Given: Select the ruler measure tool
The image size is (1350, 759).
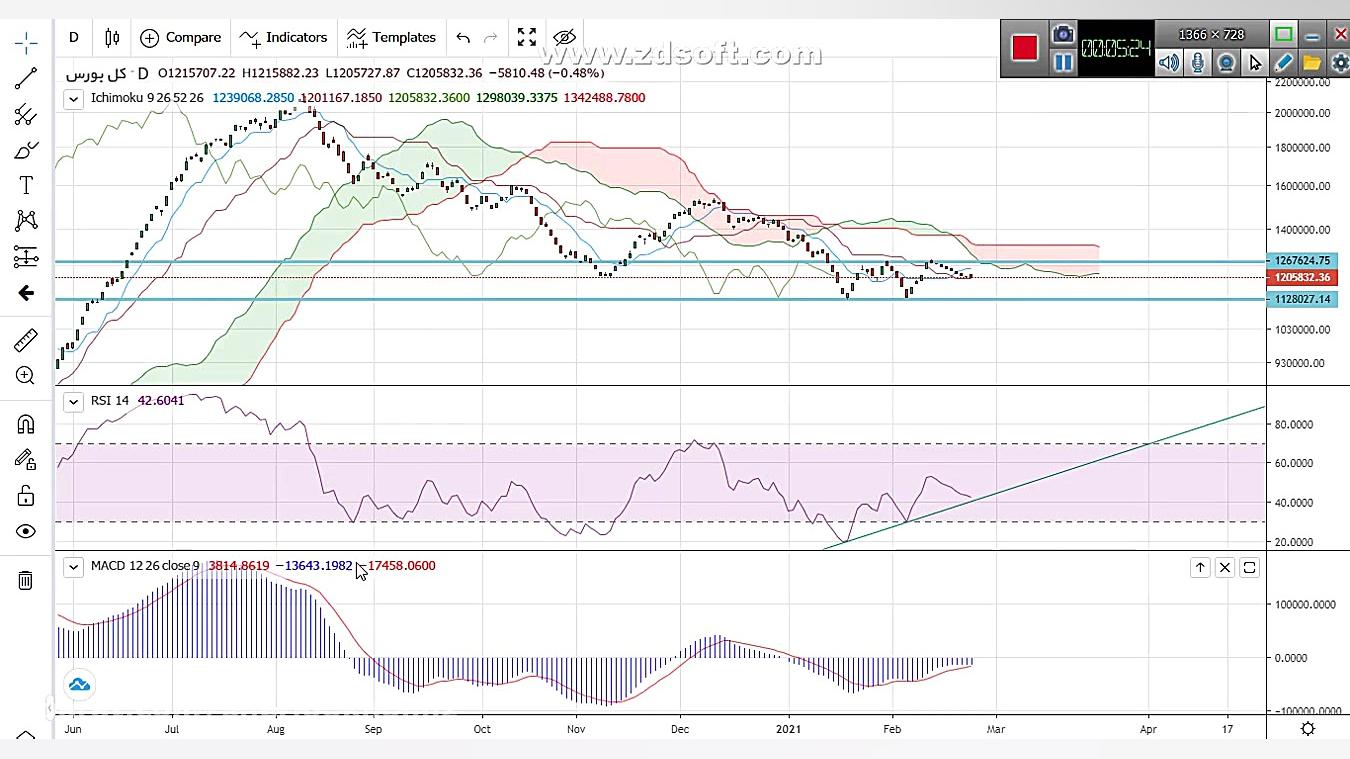Looking at the screenshot, I should (26, 340).
